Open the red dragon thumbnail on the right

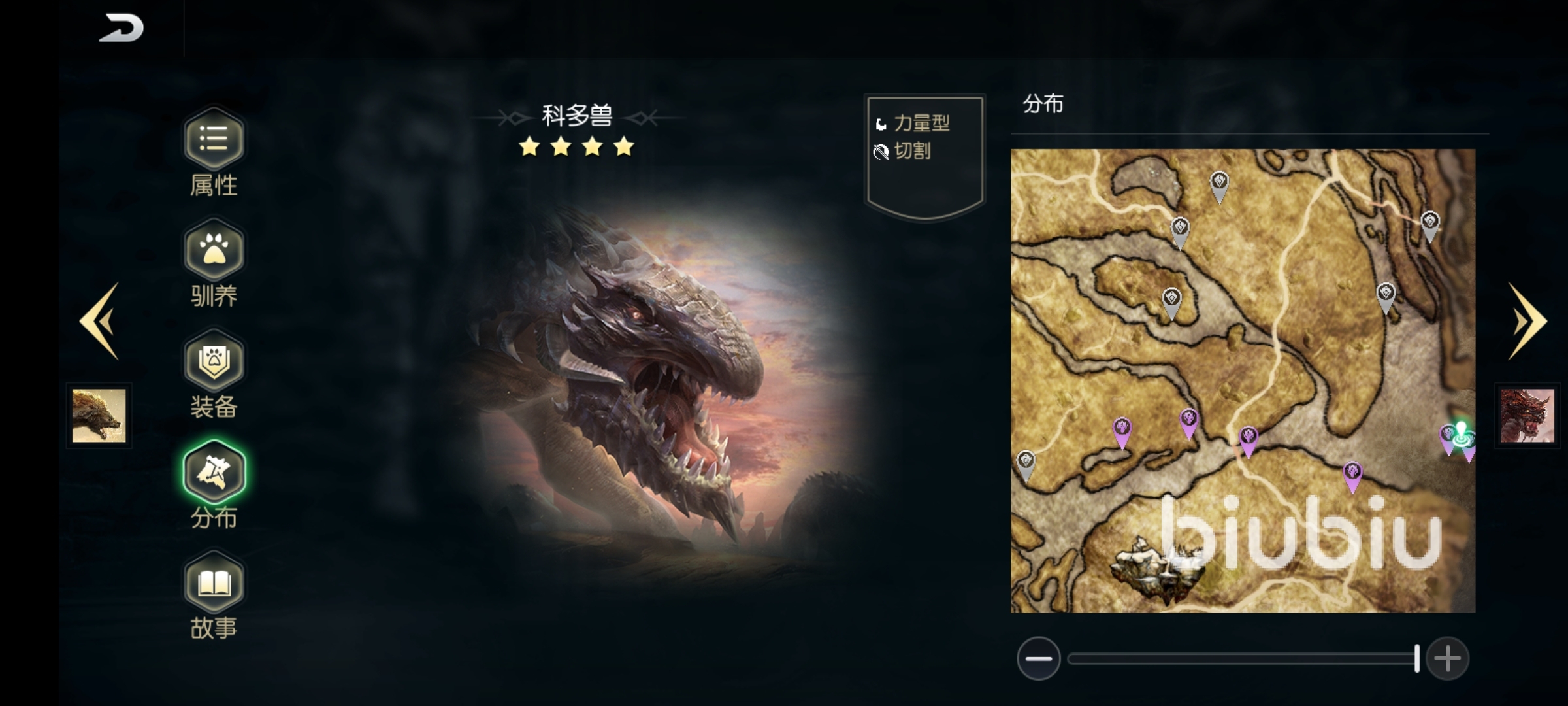1527,416
